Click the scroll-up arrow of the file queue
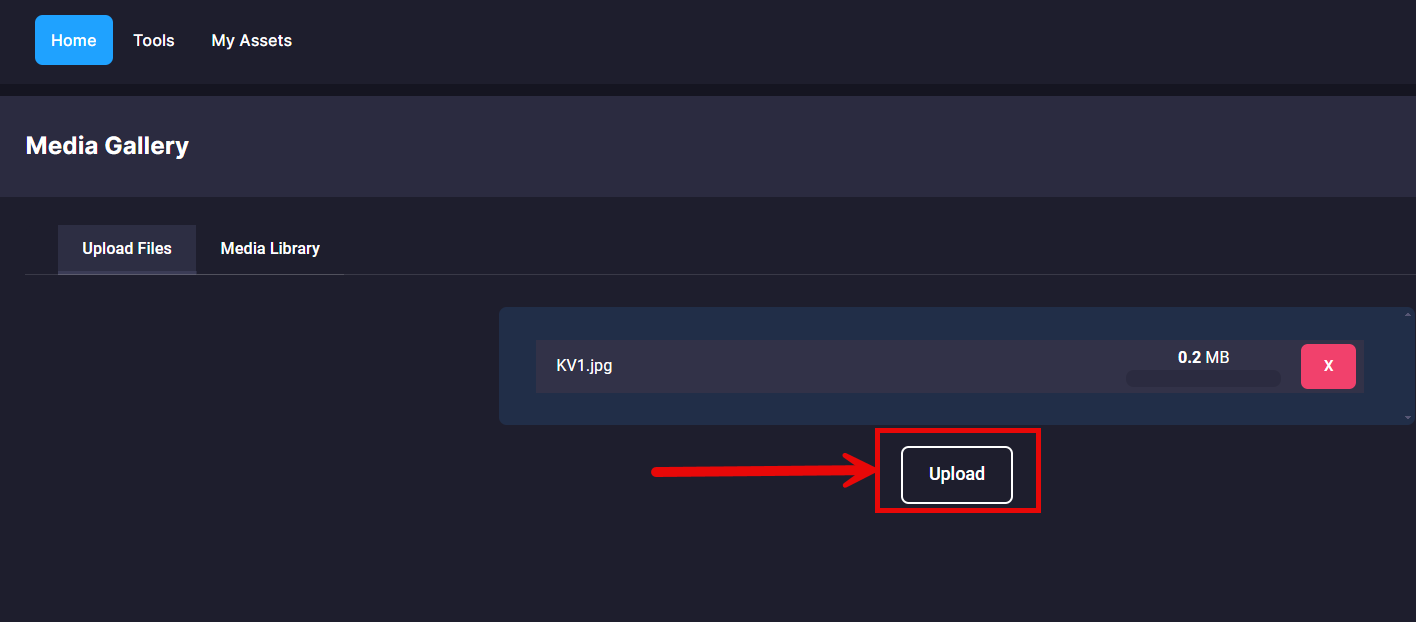 click(x=1408, y=315)
